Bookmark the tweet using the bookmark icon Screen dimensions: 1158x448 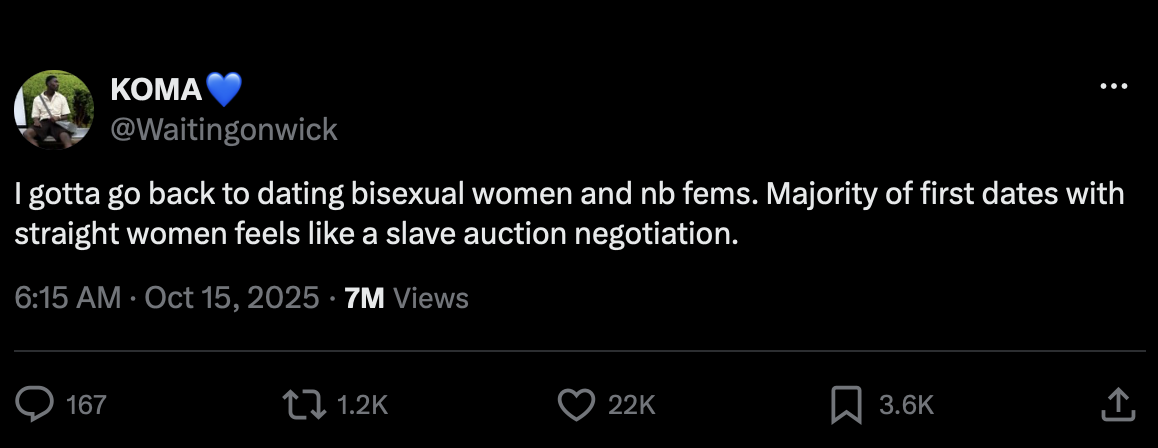click(x=846, y=405)
